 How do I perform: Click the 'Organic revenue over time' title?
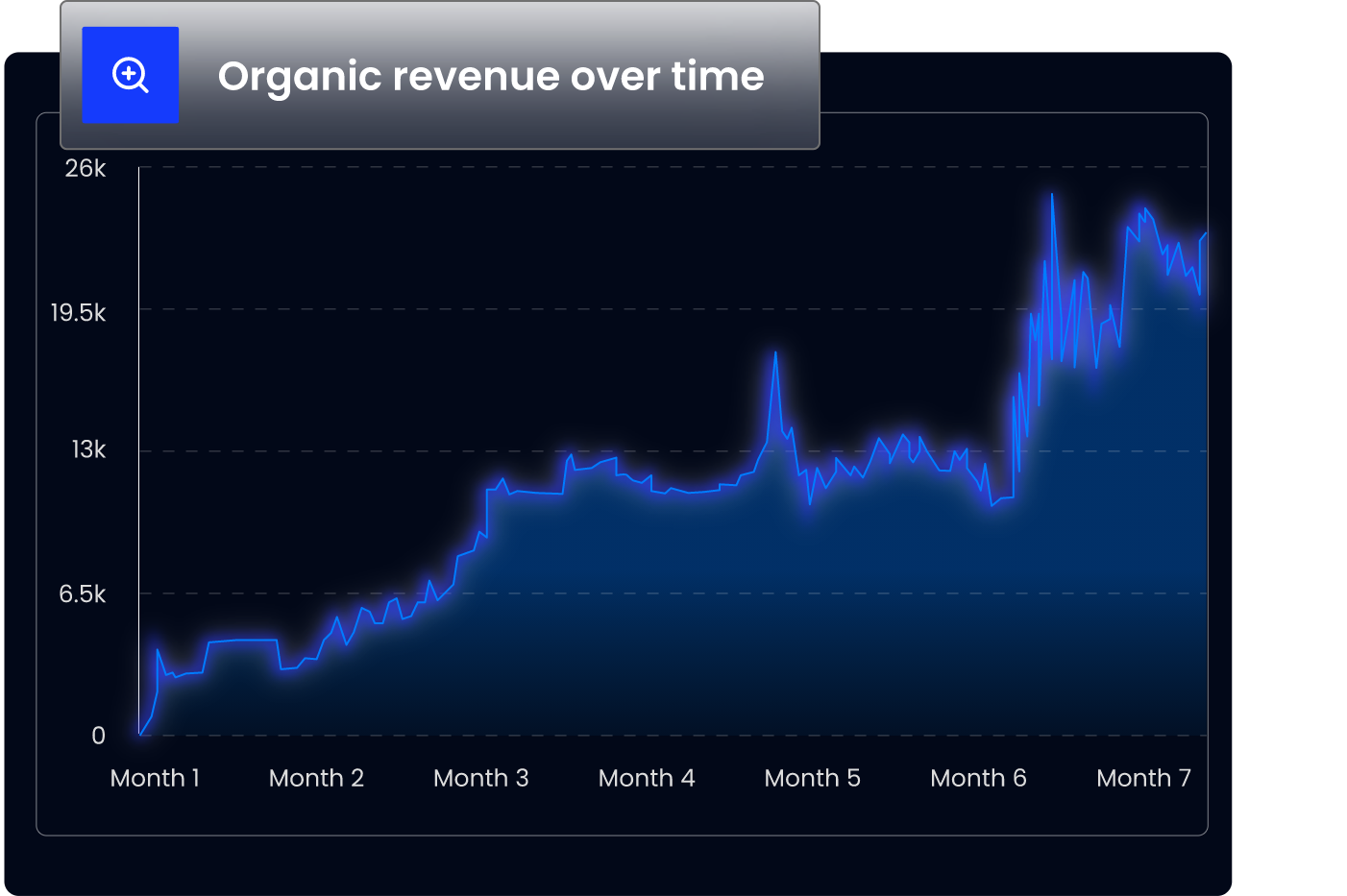[x=490, y=76]
